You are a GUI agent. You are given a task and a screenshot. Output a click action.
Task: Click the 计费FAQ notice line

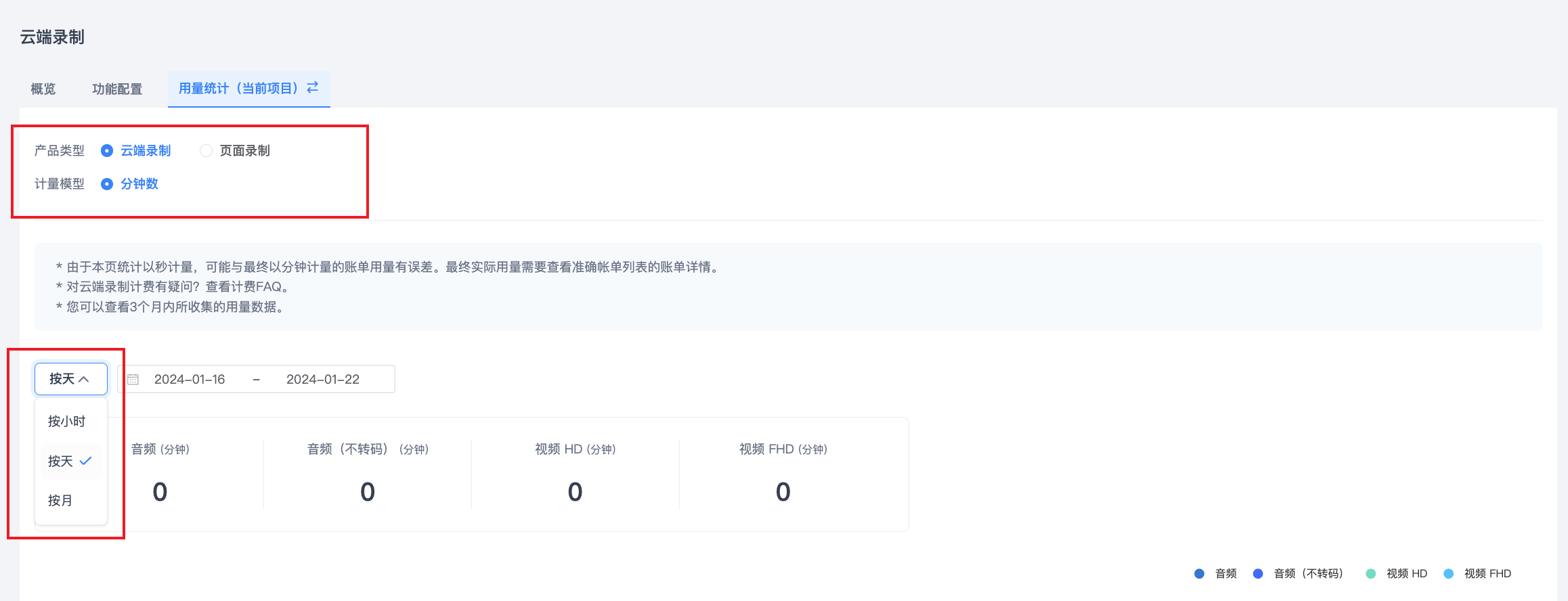click(175, 287)
